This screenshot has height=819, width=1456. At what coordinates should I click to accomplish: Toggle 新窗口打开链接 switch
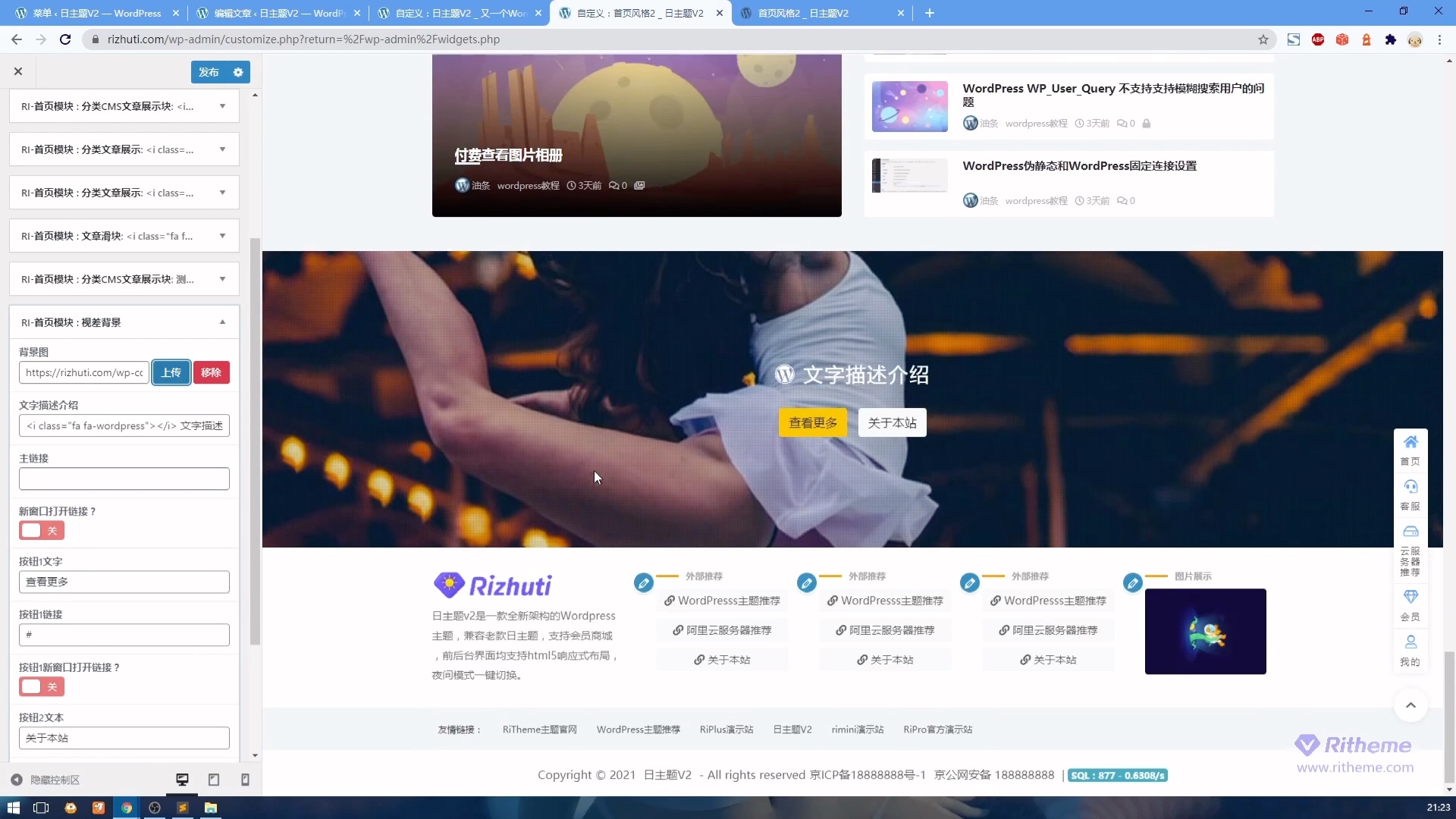41,530
